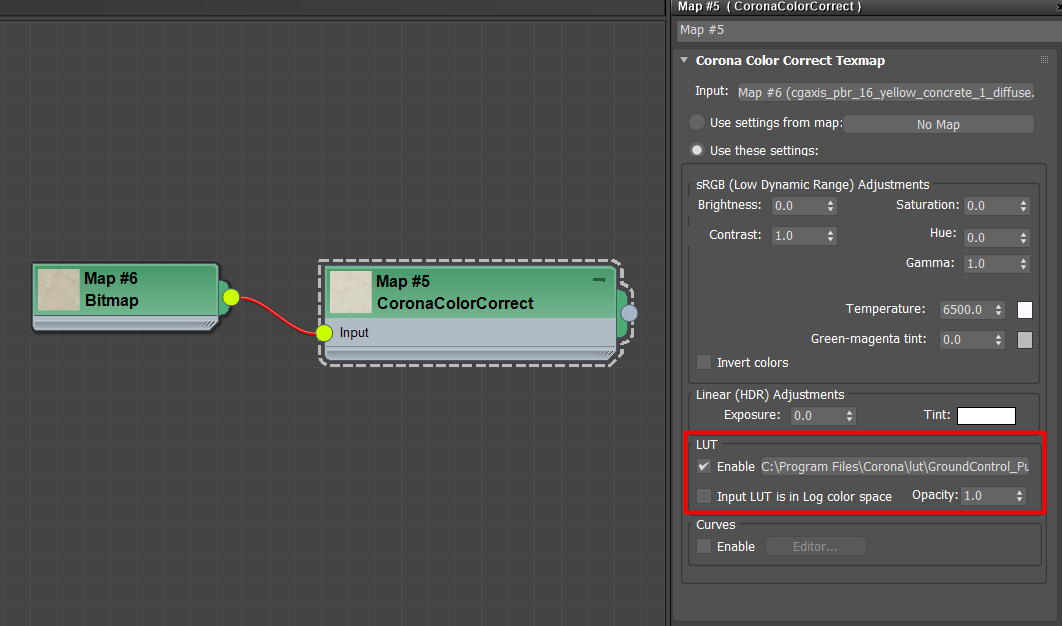Image resolution: width=1062 pixels, height=626 pixels.
Task: Collapse the Corona Color Correct Texmap rollout
Action: point(684,61)
